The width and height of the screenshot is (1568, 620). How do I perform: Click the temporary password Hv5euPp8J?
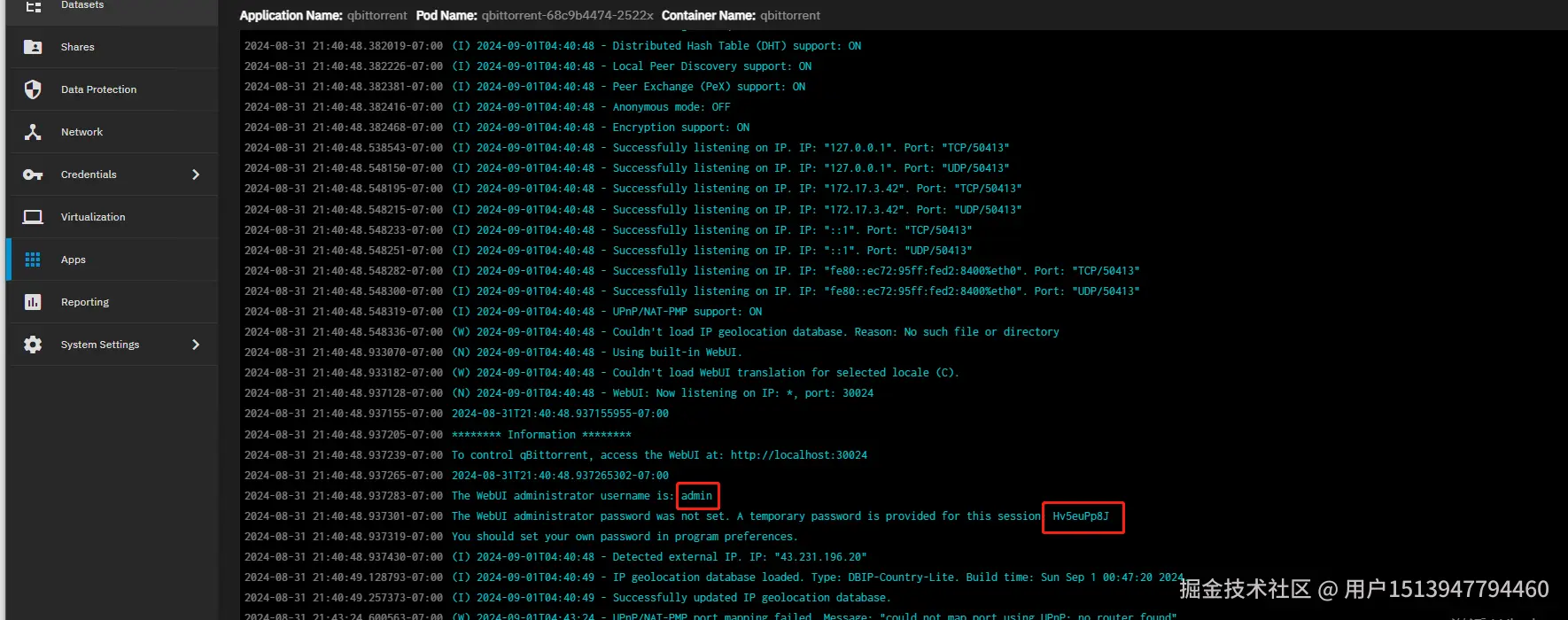click(x=1081, y=516)
